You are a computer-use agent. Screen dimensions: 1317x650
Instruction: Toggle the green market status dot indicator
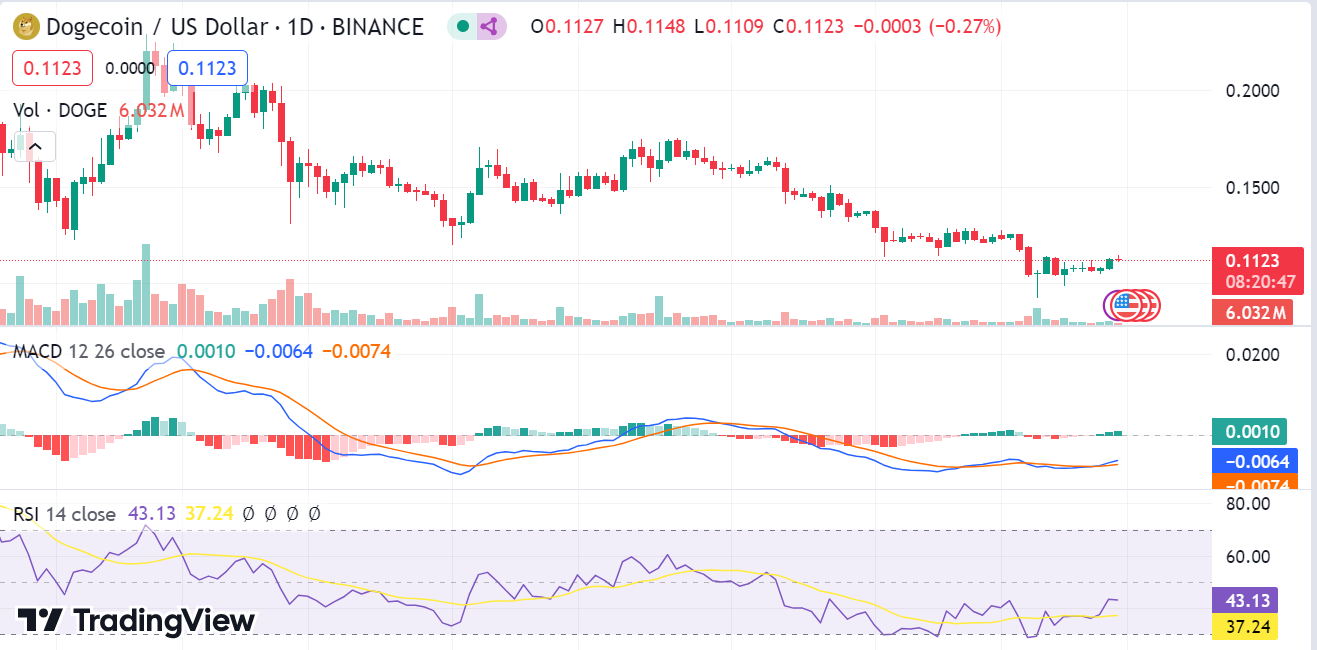coord(465,27)
